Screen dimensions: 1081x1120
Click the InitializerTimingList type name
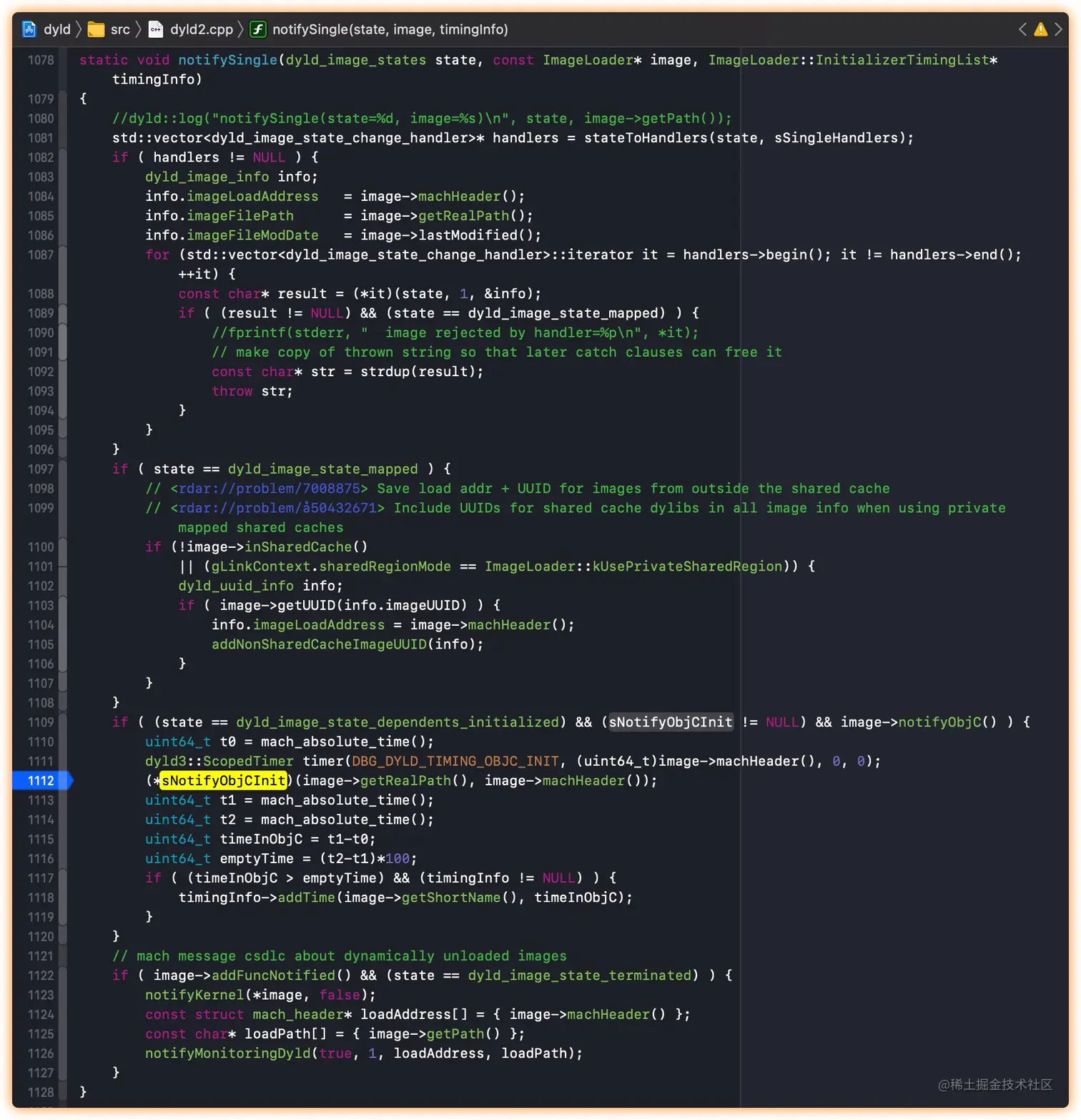click(x=902, y=60)
